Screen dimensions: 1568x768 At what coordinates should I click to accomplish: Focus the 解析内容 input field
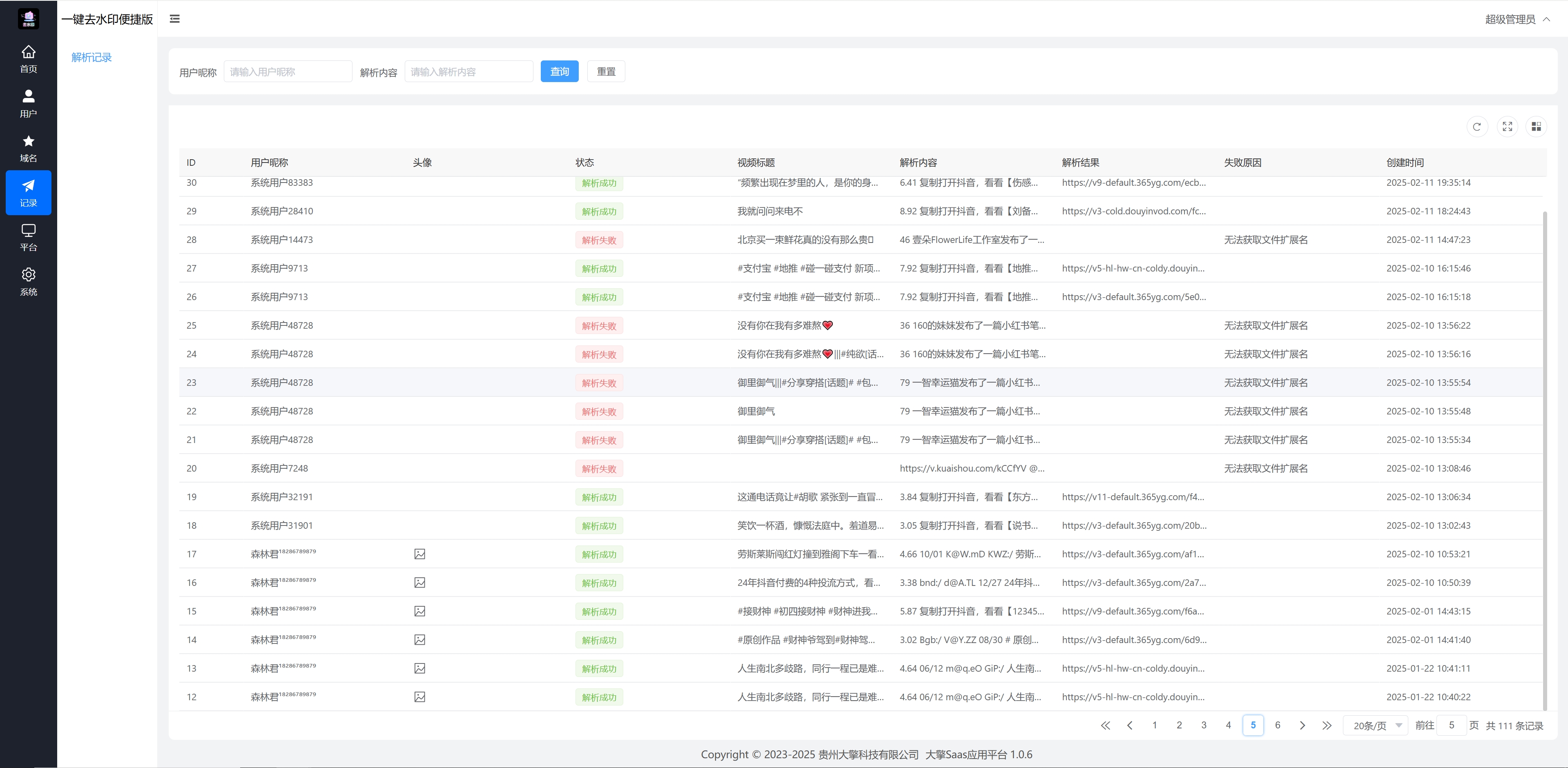469,71
